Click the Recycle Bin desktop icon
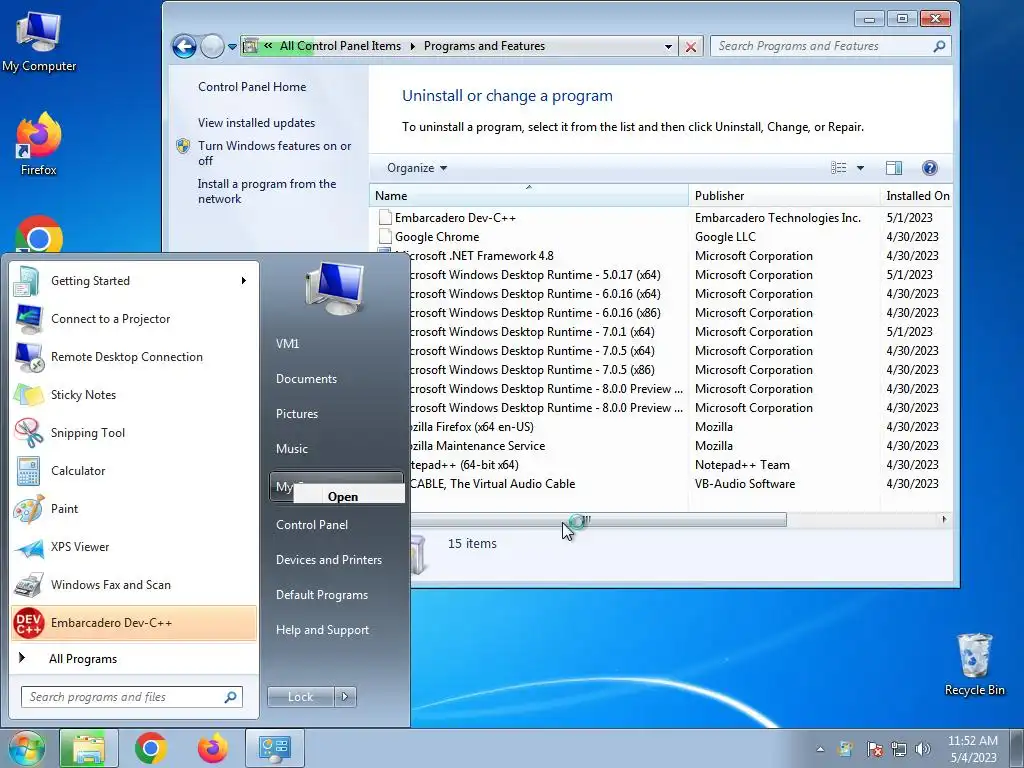The height and width of the screenshot is (768, 1024). coord(974,664)
